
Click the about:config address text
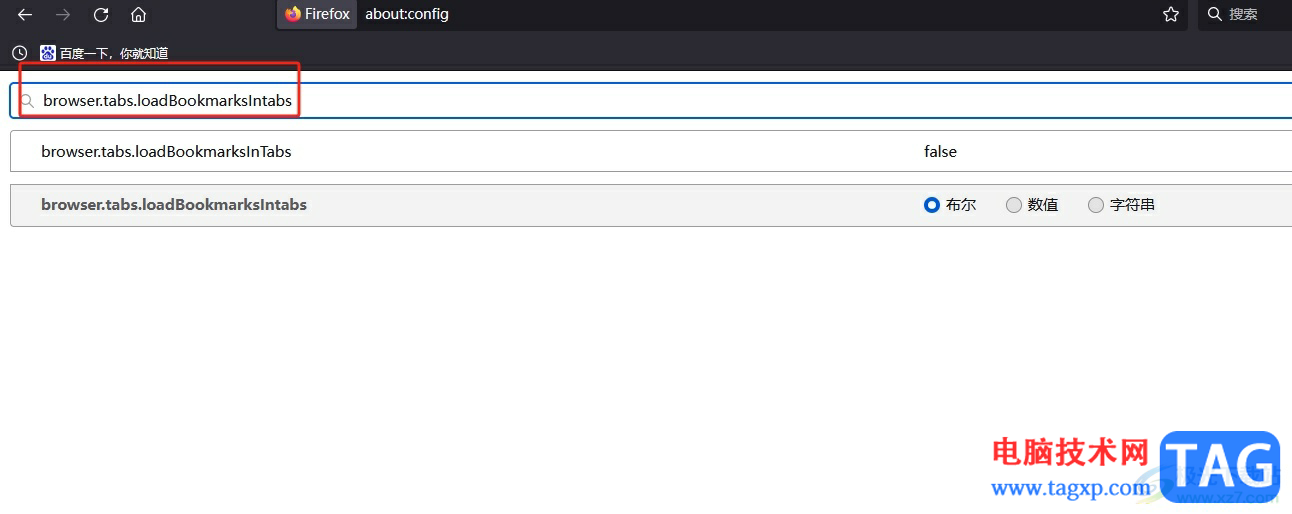[x=407, y=15]
